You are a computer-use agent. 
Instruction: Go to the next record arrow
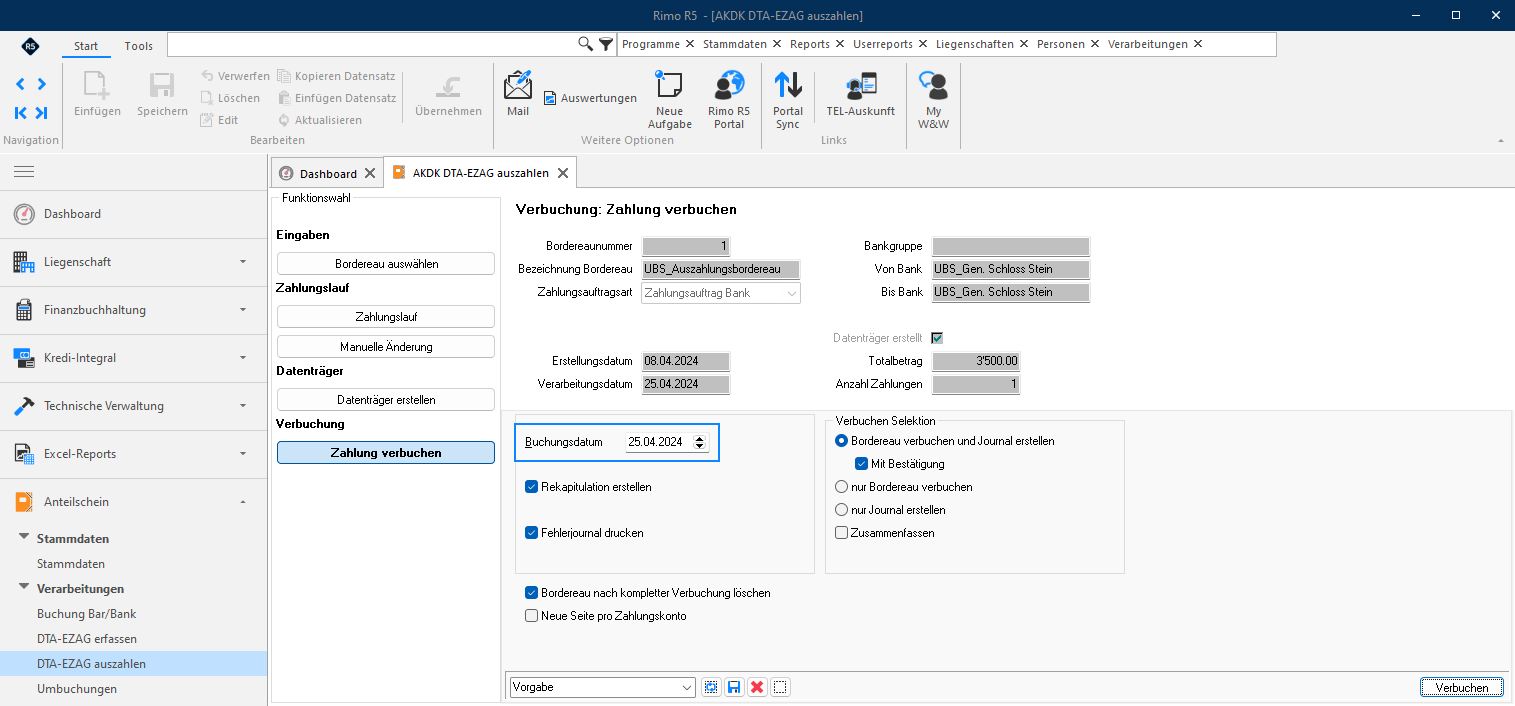41,84
